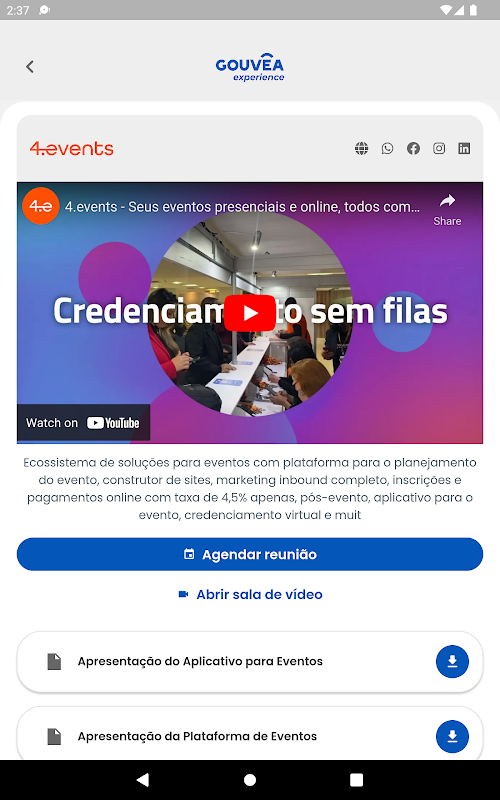Tap the Android home navigation button
Image resolution: width=500 pixels, height=800 pixels.
click(x=250, y=780)
